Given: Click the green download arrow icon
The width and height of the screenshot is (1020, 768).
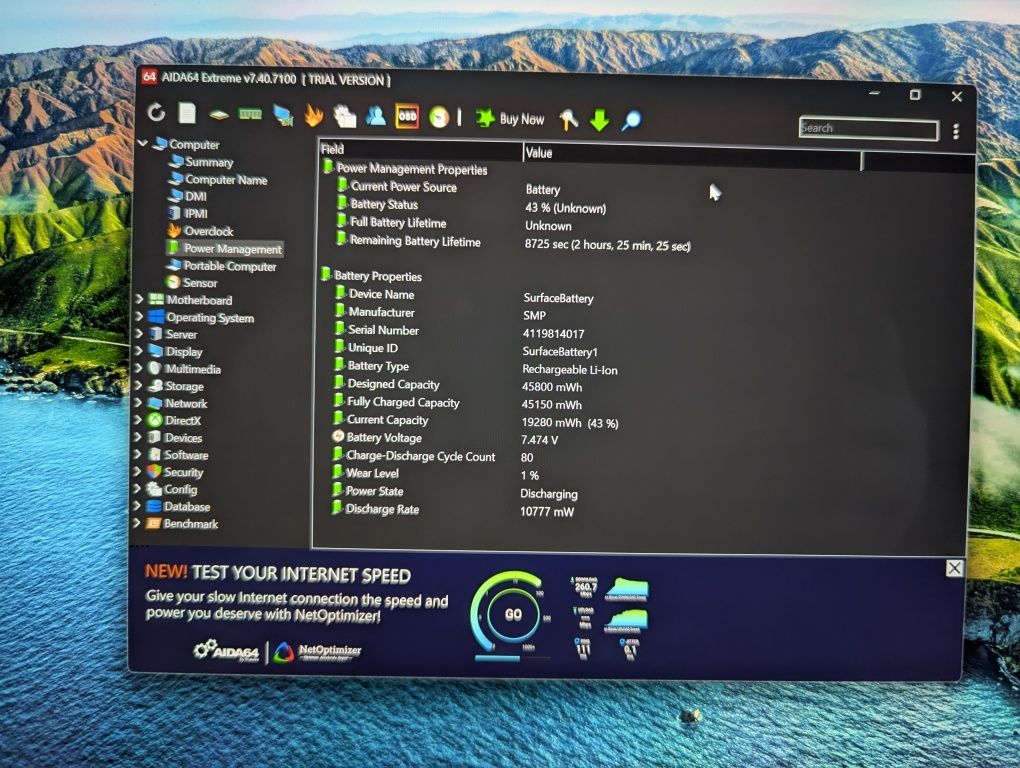Looking at the screenshot, I should (599, 120).
